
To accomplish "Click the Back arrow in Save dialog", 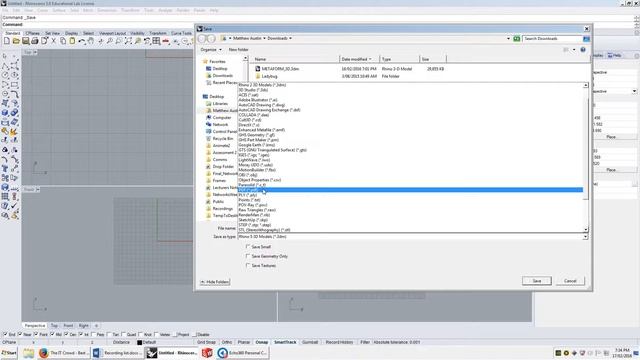I will pyautogui.click(x=202, y=38).
